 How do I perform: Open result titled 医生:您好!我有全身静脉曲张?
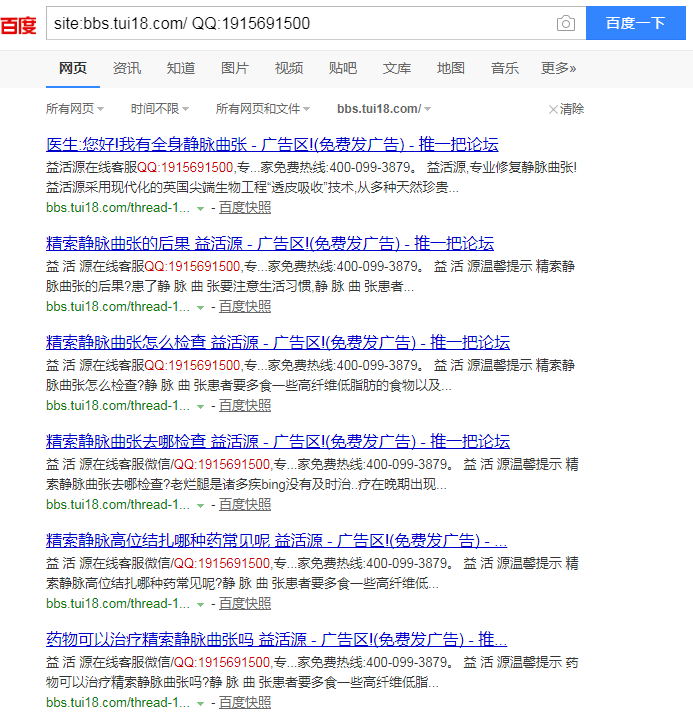point(272,144)
